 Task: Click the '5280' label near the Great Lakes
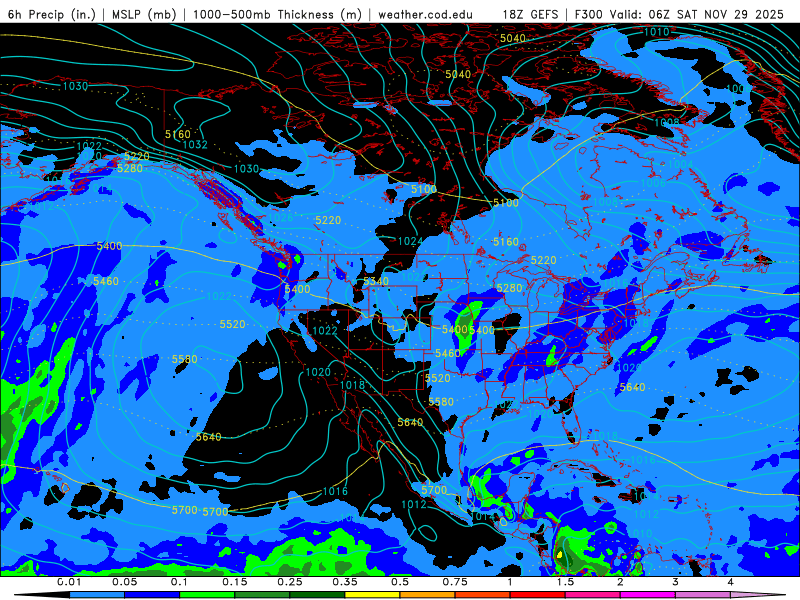coord(509,288)
